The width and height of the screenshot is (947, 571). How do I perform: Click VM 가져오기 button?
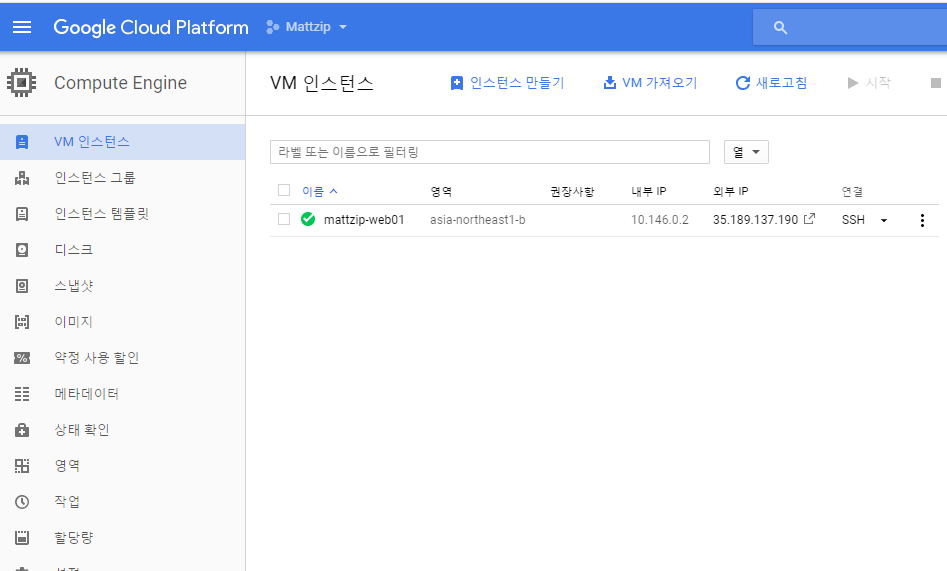tap(650, 83)
